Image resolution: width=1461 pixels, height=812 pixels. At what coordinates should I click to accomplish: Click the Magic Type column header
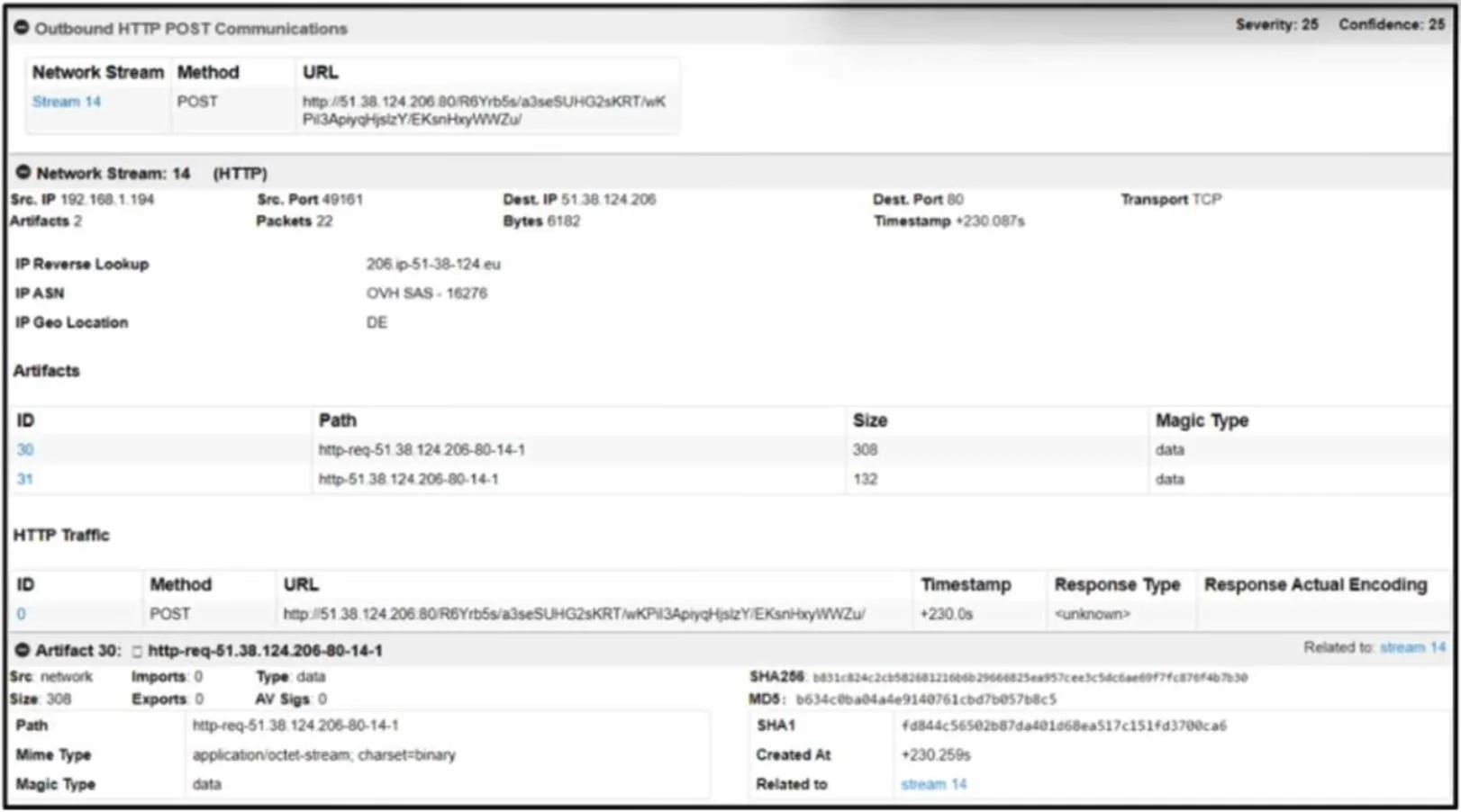1202,420
